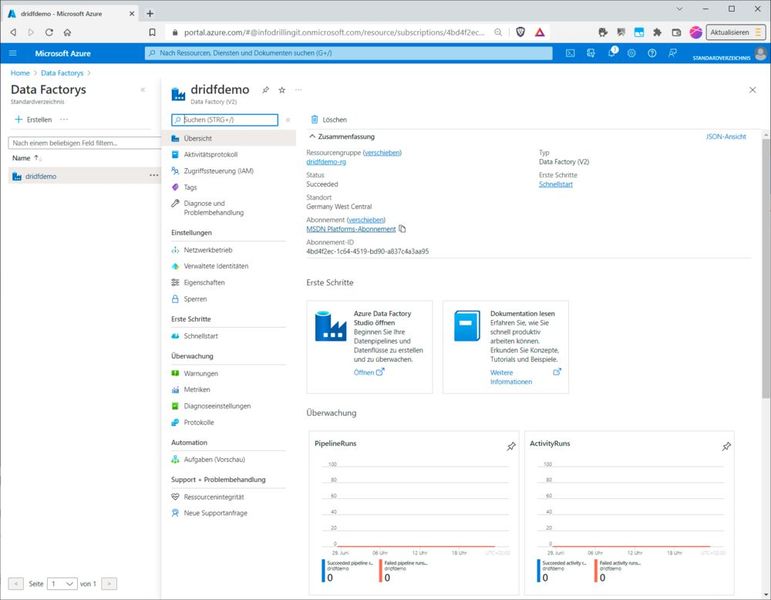771x600 pixels.
Task: Open account avatar in Azure header
Action: 760,53
